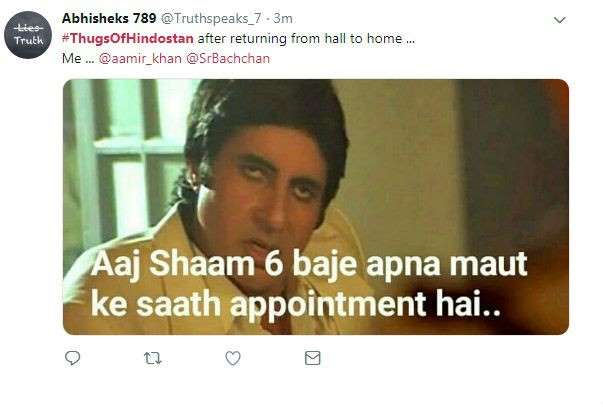Click the caption line 'ke saath appointment hai..'
603x407 pixels.
296,305
